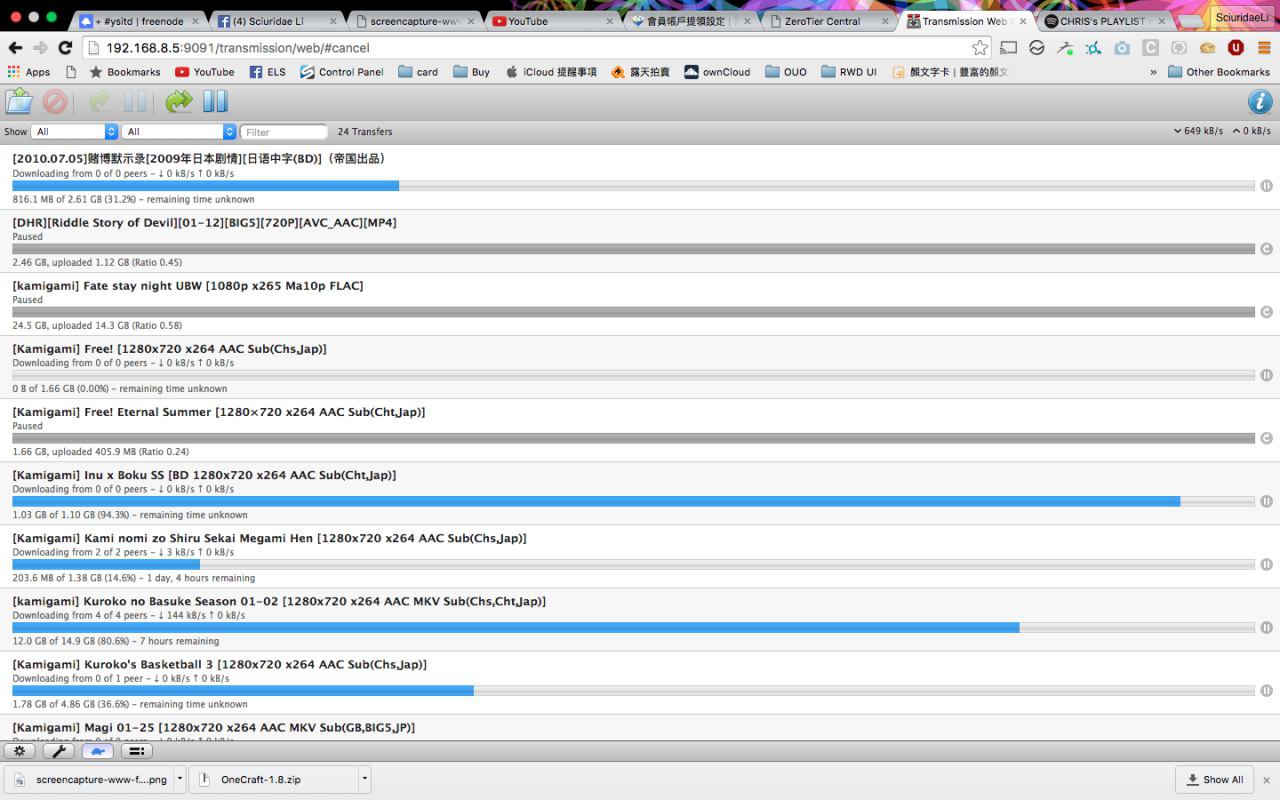Click the teal network extension icon
The height and width of the screenshot is (800, 1280).
pos(1094,47)
